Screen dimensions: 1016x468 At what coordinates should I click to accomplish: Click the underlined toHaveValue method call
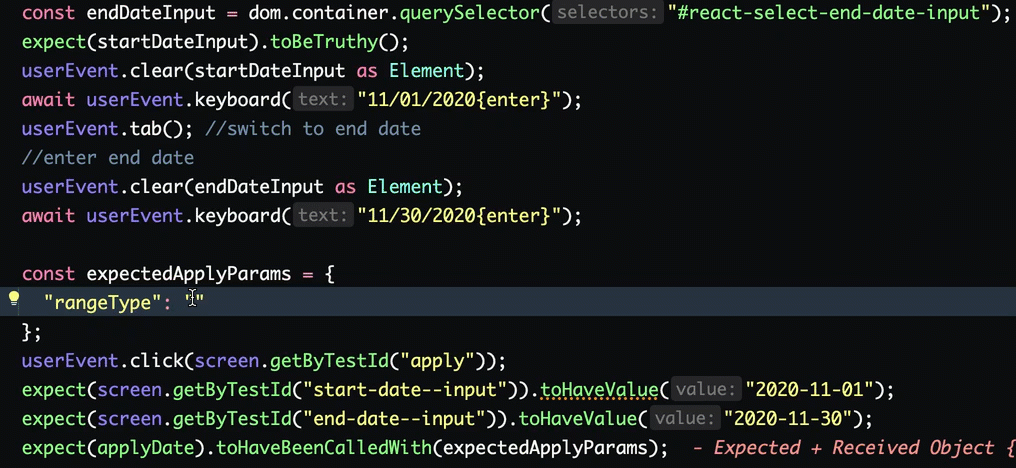[600, 390]
